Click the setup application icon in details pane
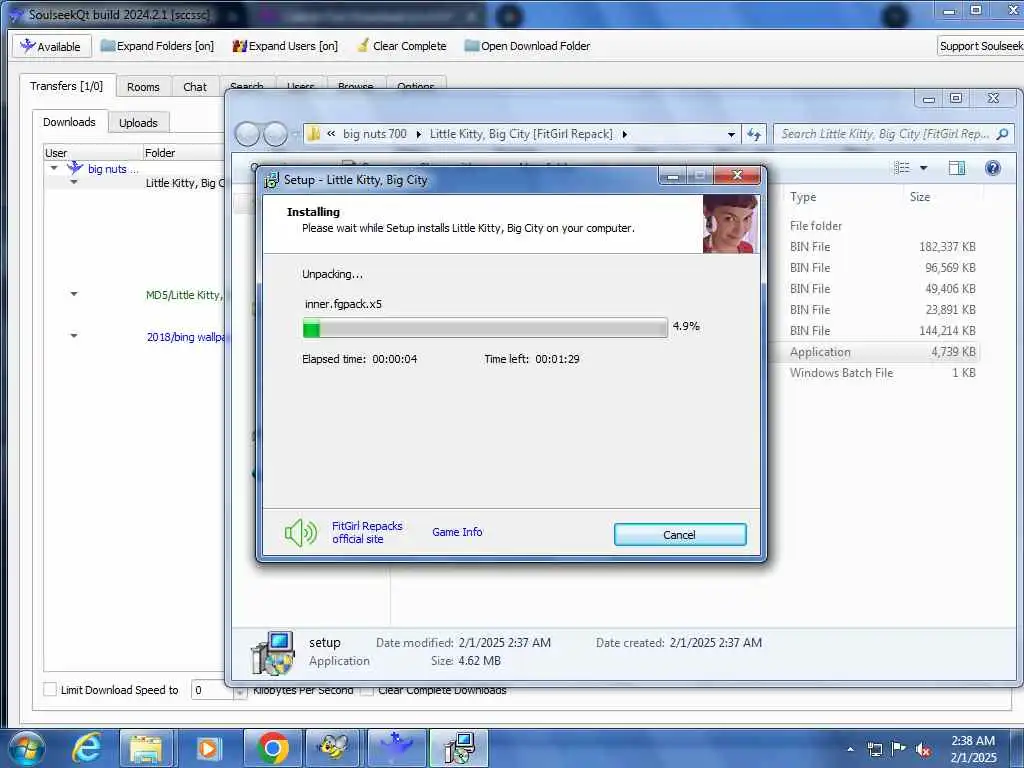Image resolution: width=1024 pixels, height=768 pixels. [x=273, y=652]
